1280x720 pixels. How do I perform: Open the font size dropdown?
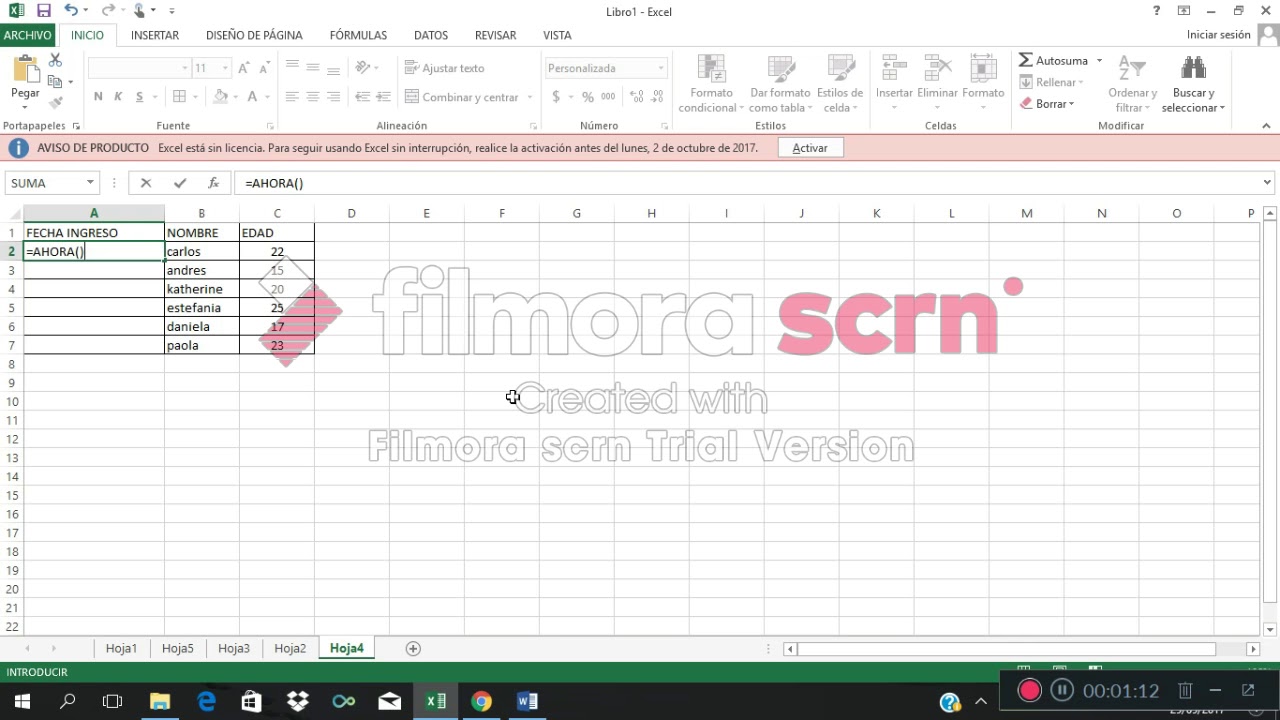[225, 68]
